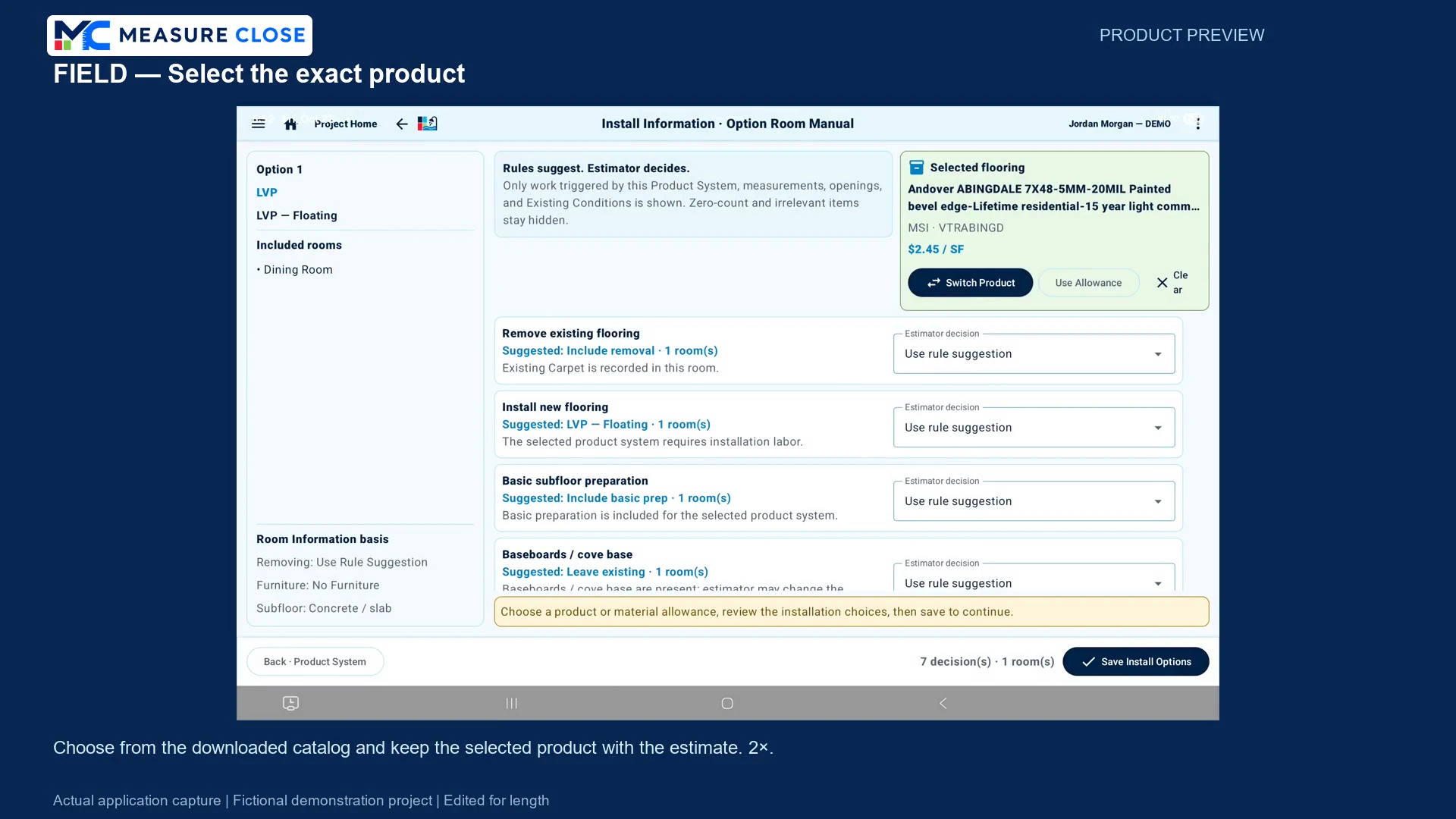The height and width of the screenshot is (819, 1456).
Task: Click the Andover ABINGDALE product name
Action: (x=1054, y=198)
